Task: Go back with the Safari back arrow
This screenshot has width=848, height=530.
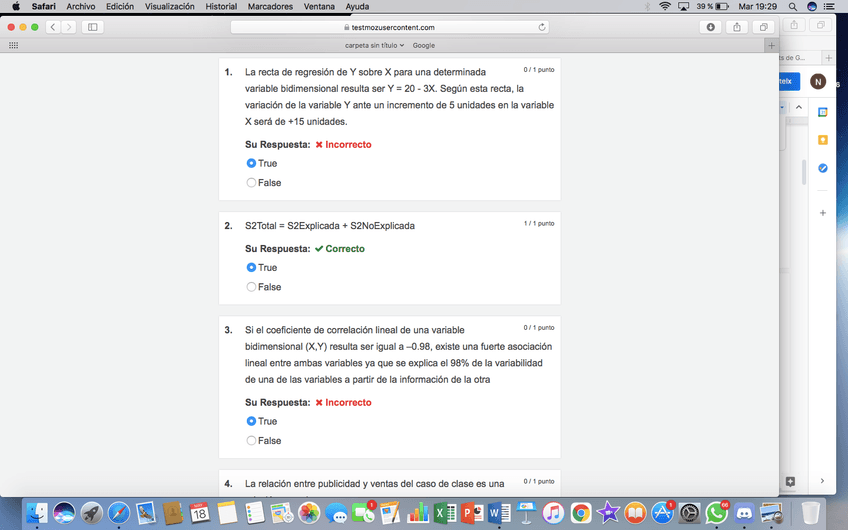Action: point(53,27)
